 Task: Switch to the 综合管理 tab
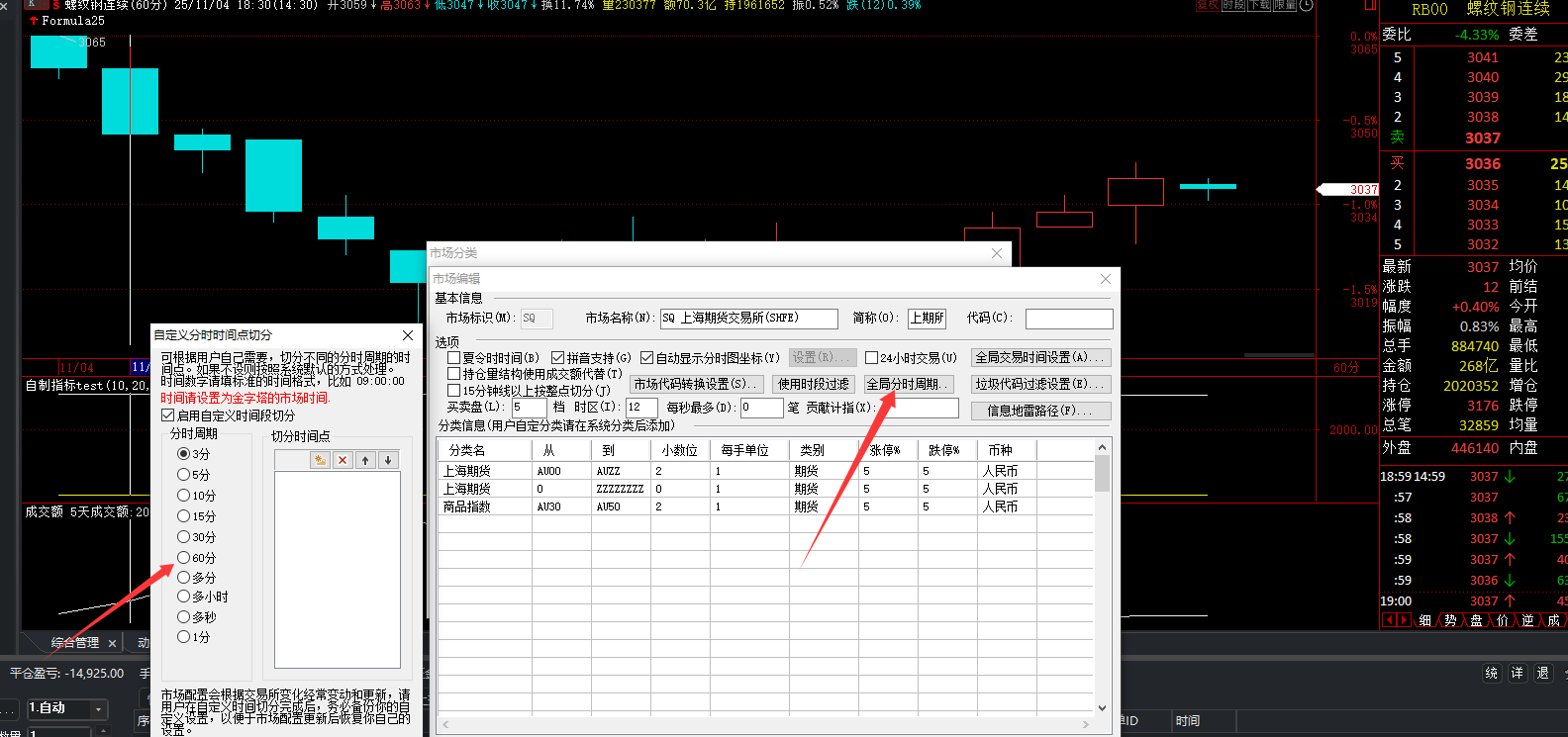coord(75,643)
